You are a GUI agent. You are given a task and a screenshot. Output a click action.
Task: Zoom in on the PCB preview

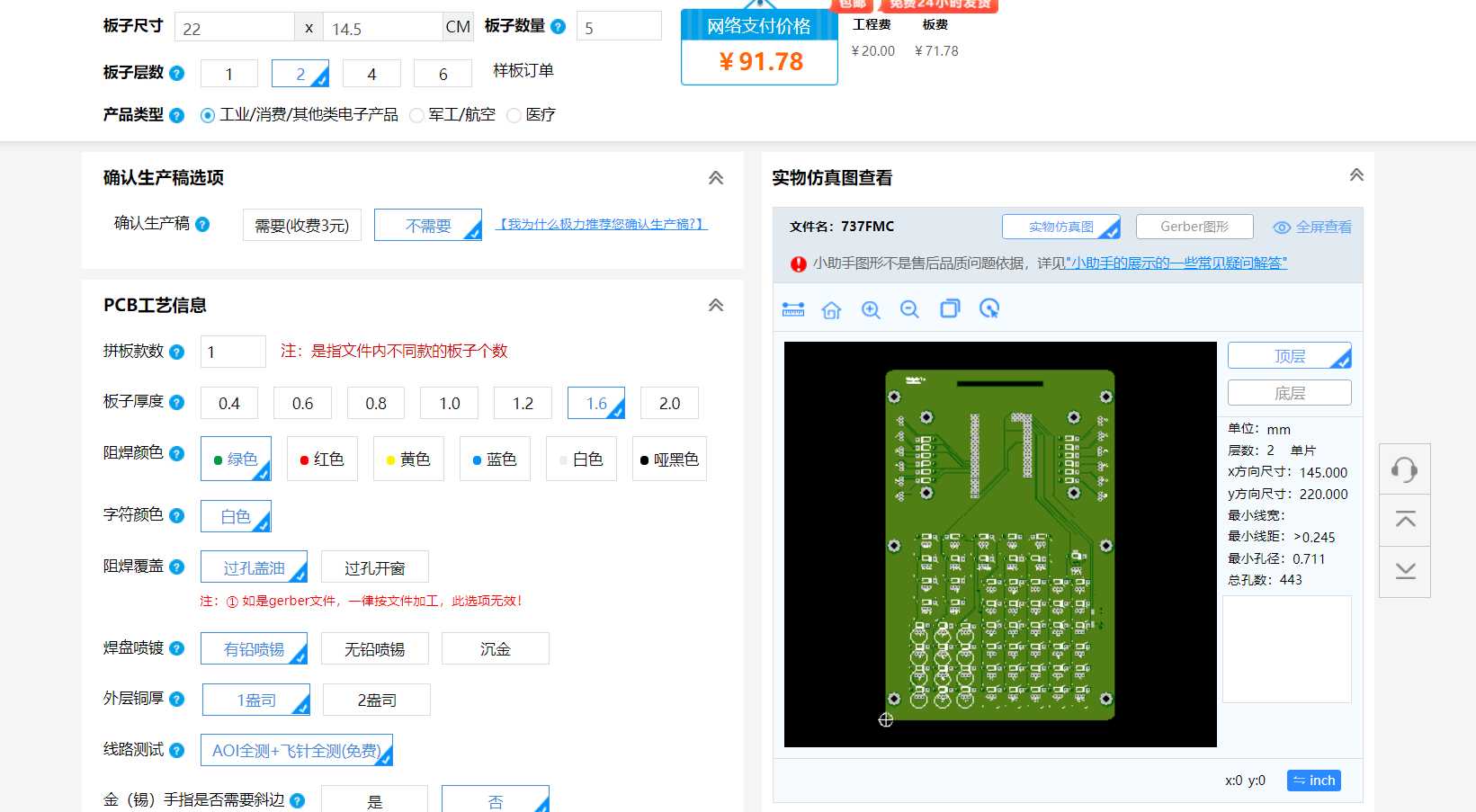coord(871,308)
